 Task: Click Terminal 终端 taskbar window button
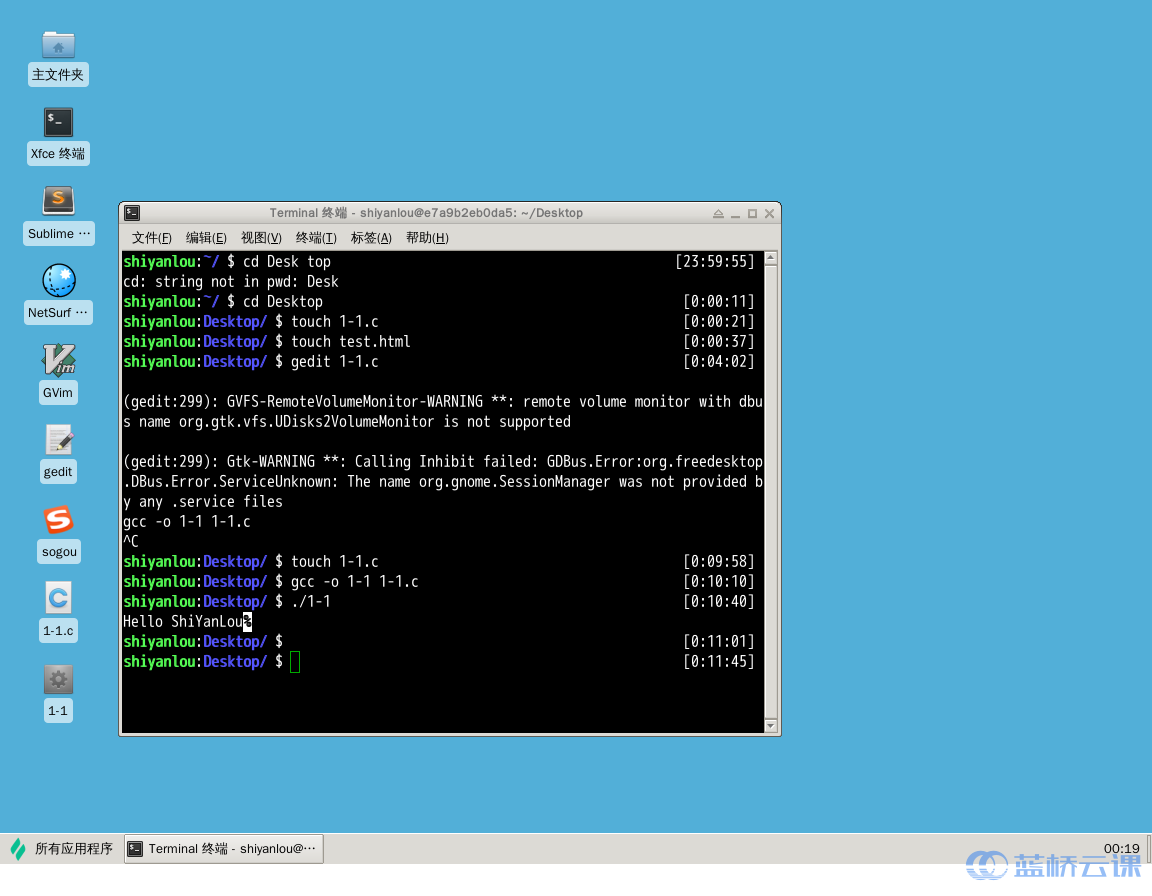click(x=224, y=849)
